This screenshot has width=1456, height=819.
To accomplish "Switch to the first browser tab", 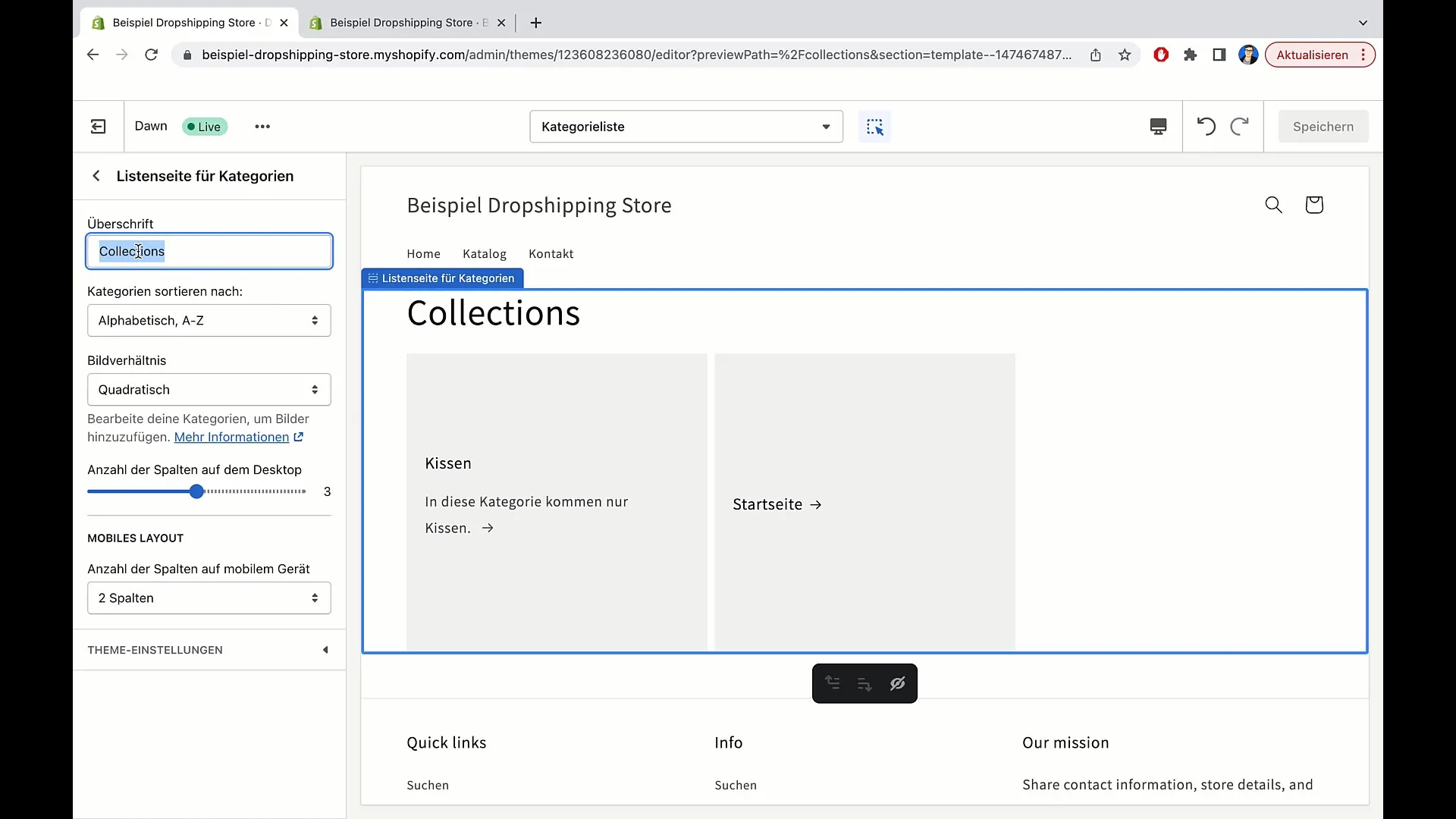I will [189, 23].
